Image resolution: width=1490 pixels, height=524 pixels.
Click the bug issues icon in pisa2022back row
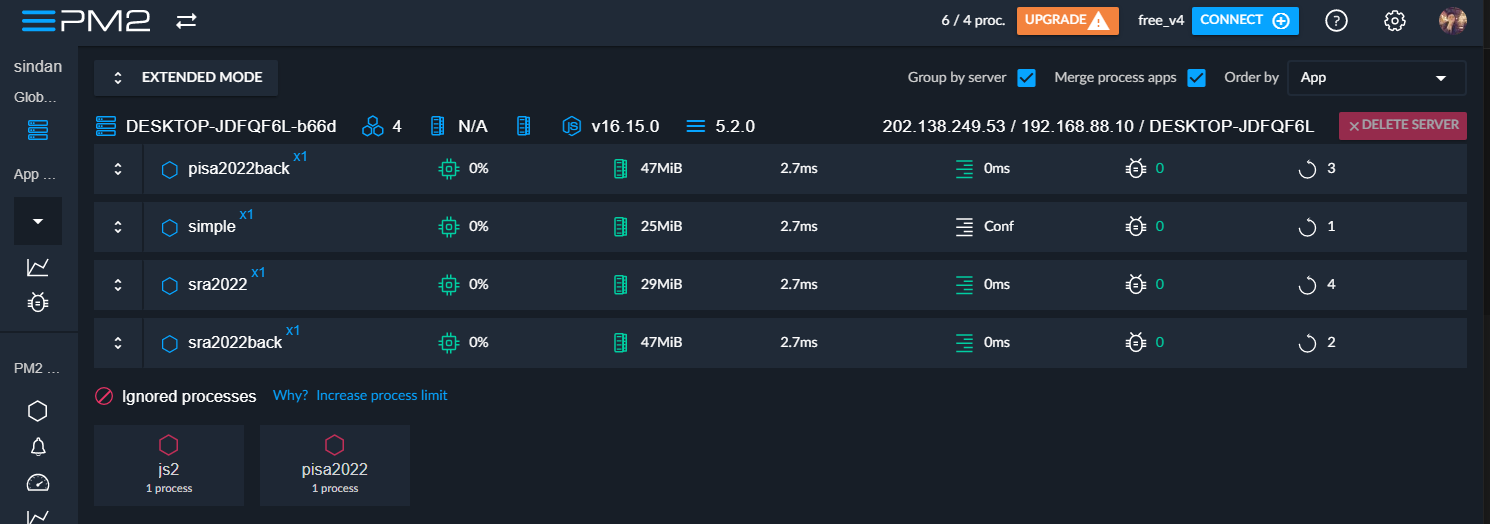click(x=1136, y=169)
